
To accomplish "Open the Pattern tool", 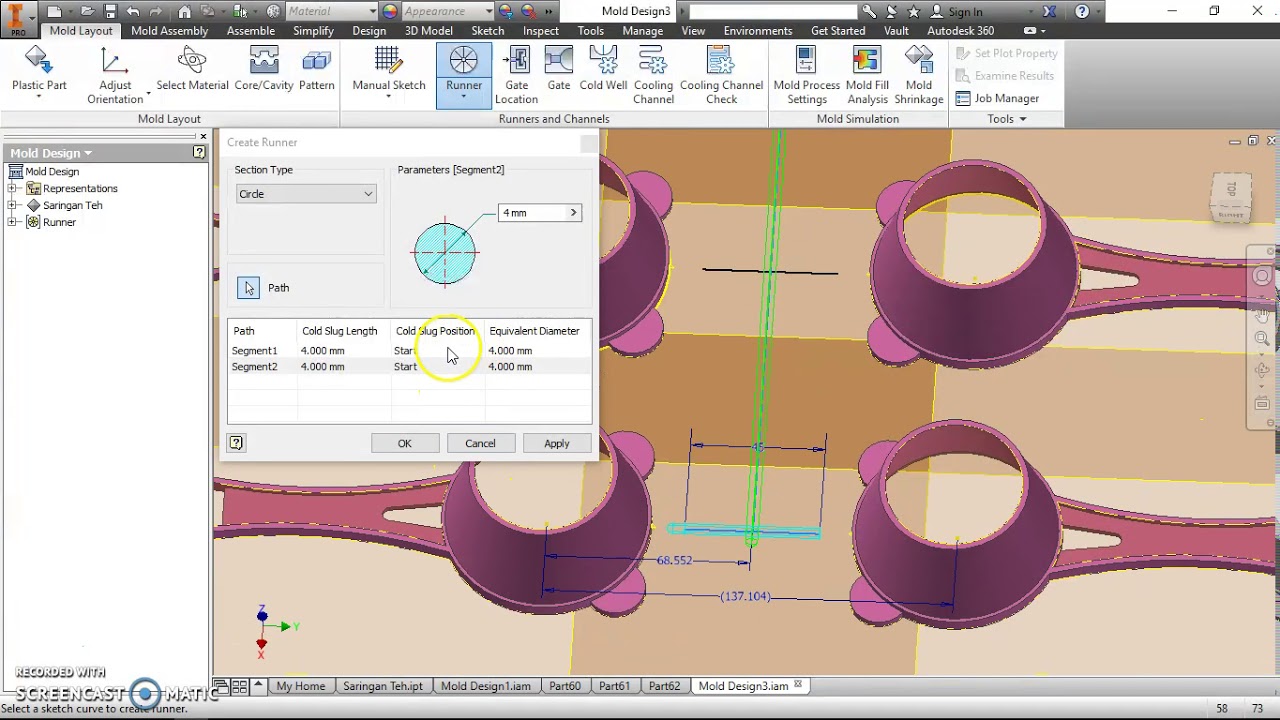I will 316,70.
